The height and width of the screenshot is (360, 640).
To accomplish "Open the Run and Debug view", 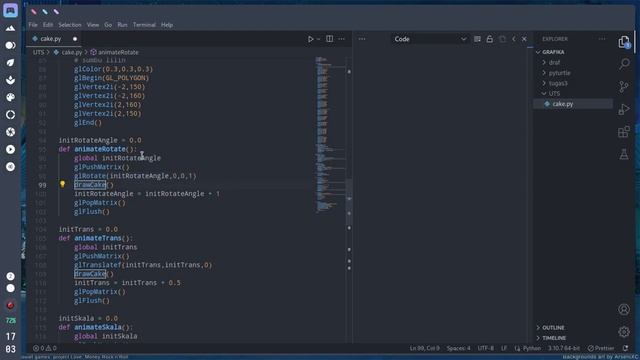I will (x=624, y=109).
